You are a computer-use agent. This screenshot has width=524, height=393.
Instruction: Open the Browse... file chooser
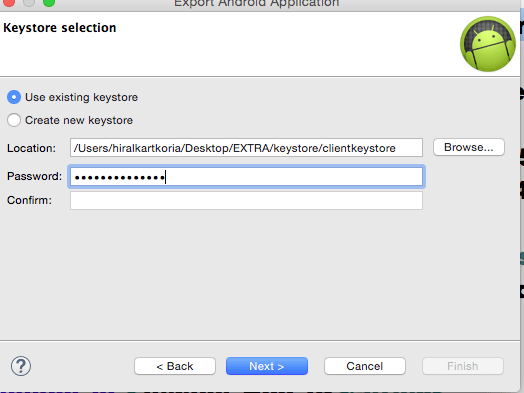point(469,147)
